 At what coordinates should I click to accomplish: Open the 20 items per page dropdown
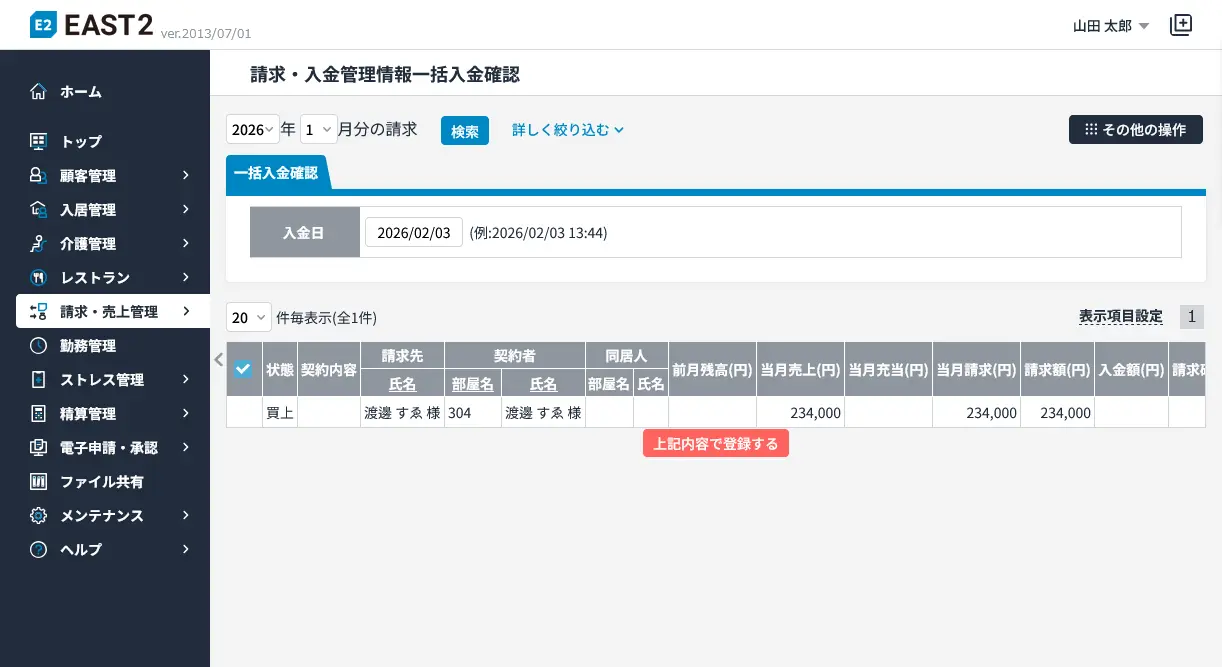(248, 318)
